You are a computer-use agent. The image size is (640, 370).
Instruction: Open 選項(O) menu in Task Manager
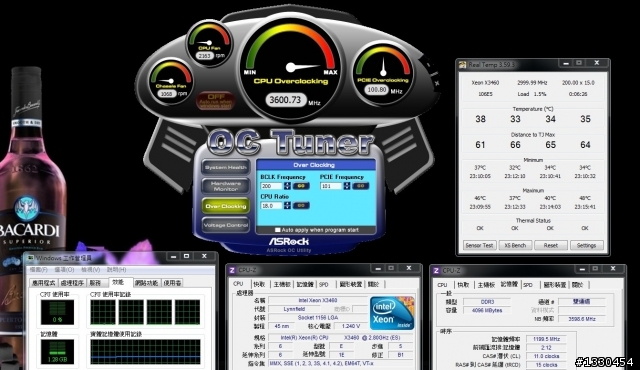(x=64, y=270)
